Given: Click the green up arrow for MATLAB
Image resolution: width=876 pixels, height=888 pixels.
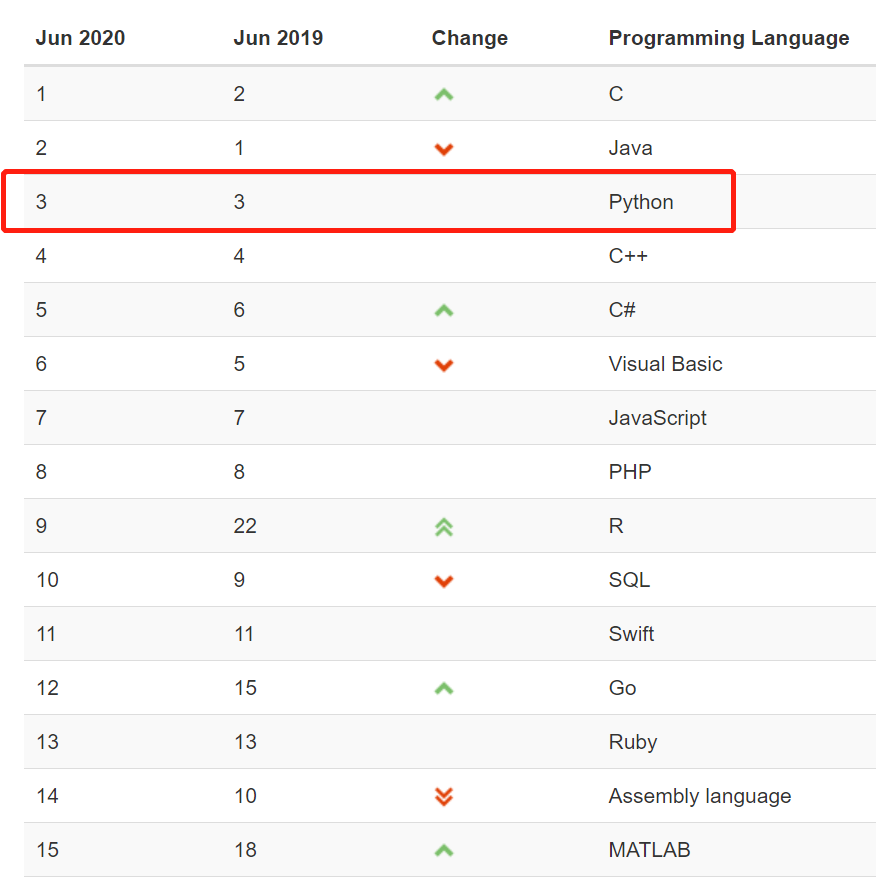Looking at the screenshot, I should pyautogui.click(x=444, y=851).
